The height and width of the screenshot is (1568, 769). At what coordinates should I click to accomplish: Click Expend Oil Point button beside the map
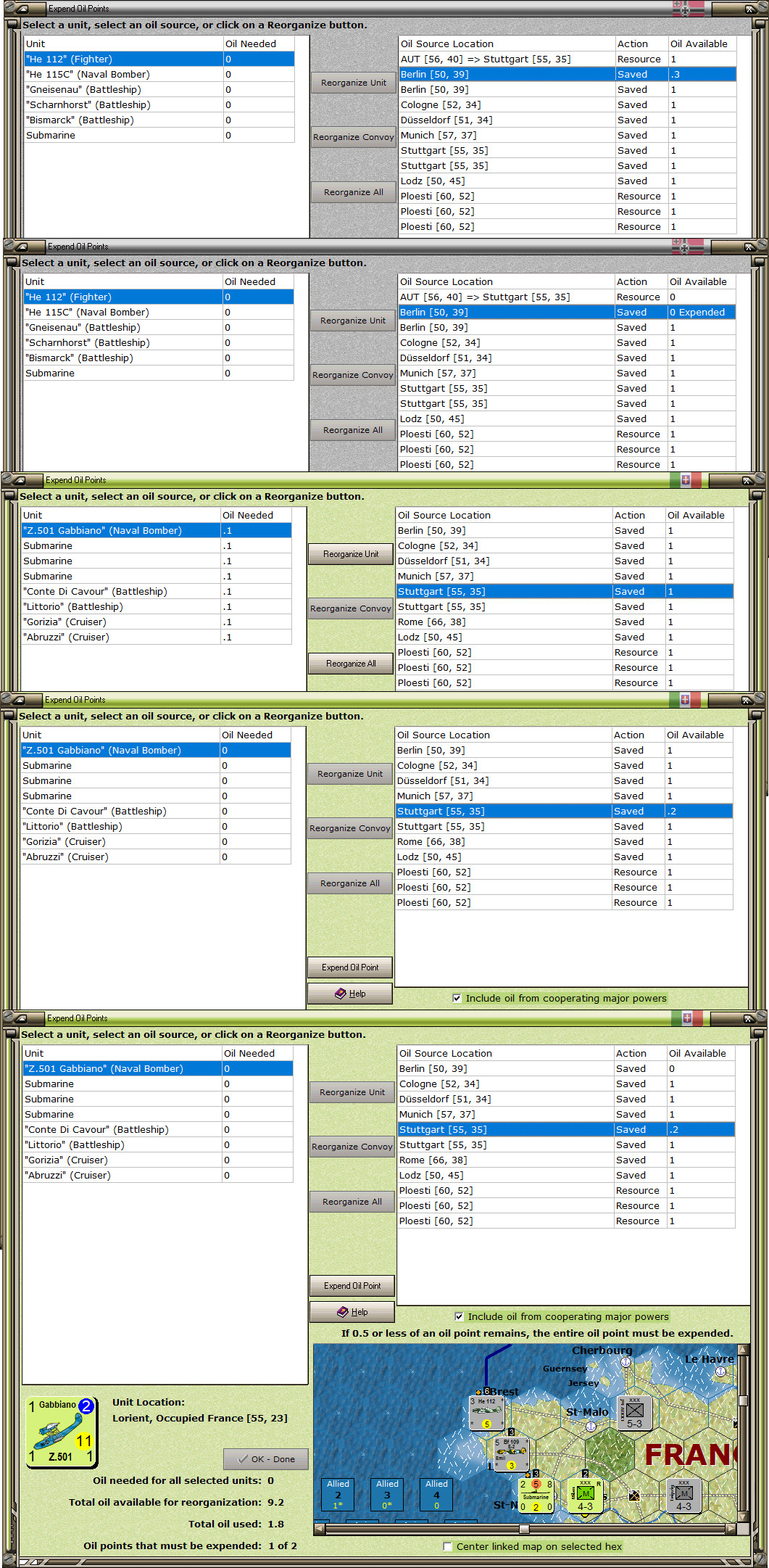pyautogui.click(x=352, y=1285)
